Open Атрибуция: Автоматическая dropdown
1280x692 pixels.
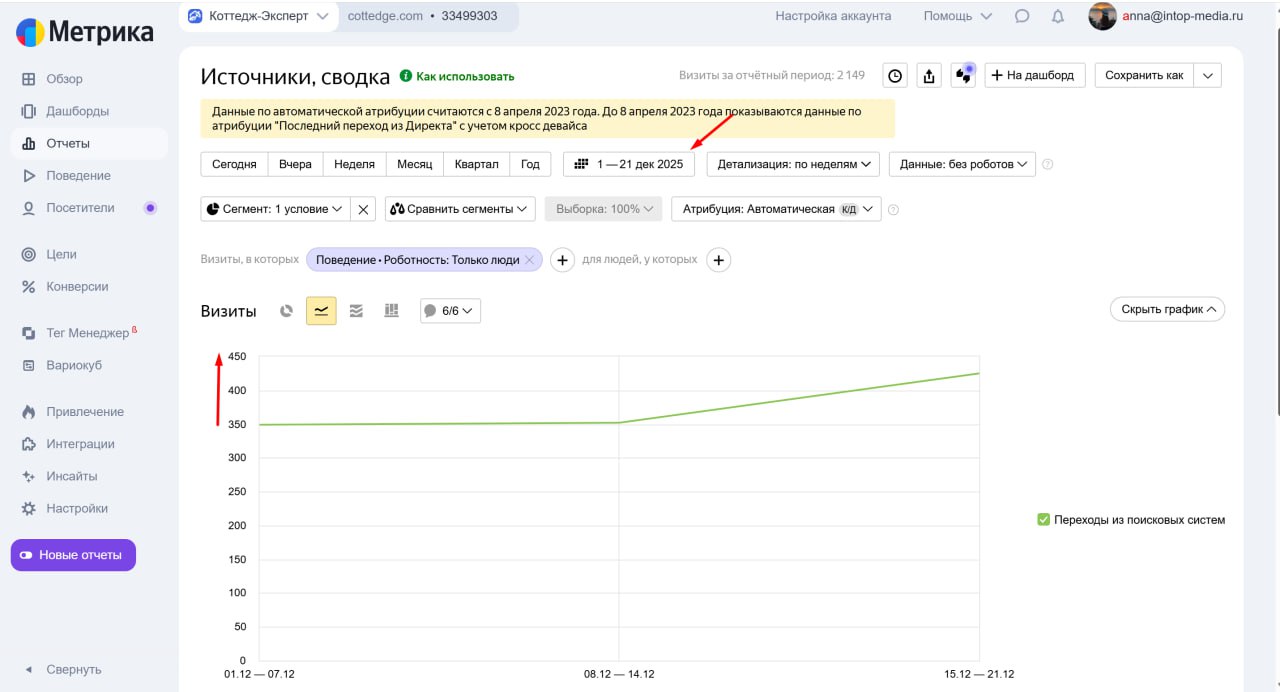click(776, 209)
